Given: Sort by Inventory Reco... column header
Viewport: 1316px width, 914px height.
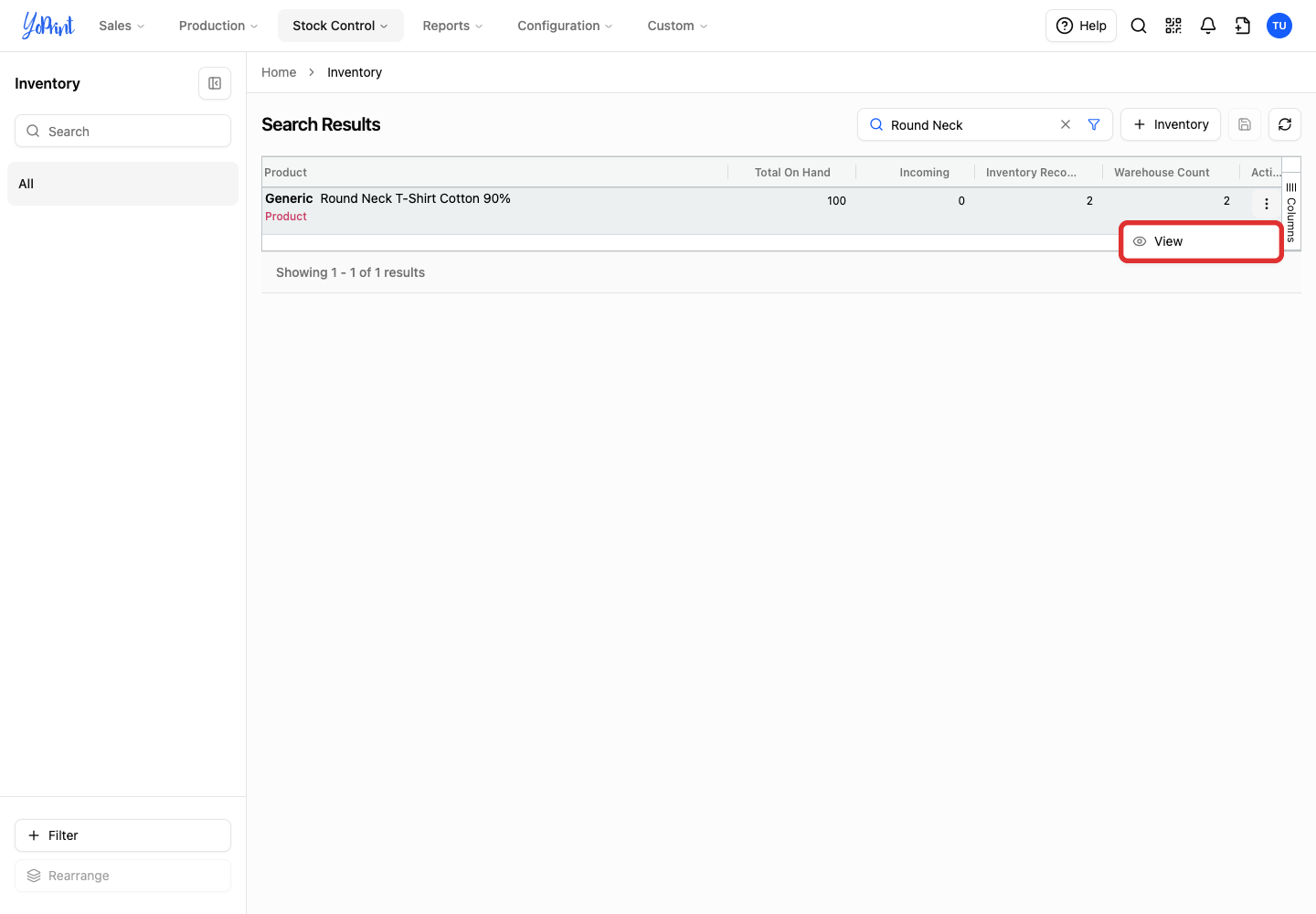Looking at the screenshot, I should click(x=1039, y=172).
